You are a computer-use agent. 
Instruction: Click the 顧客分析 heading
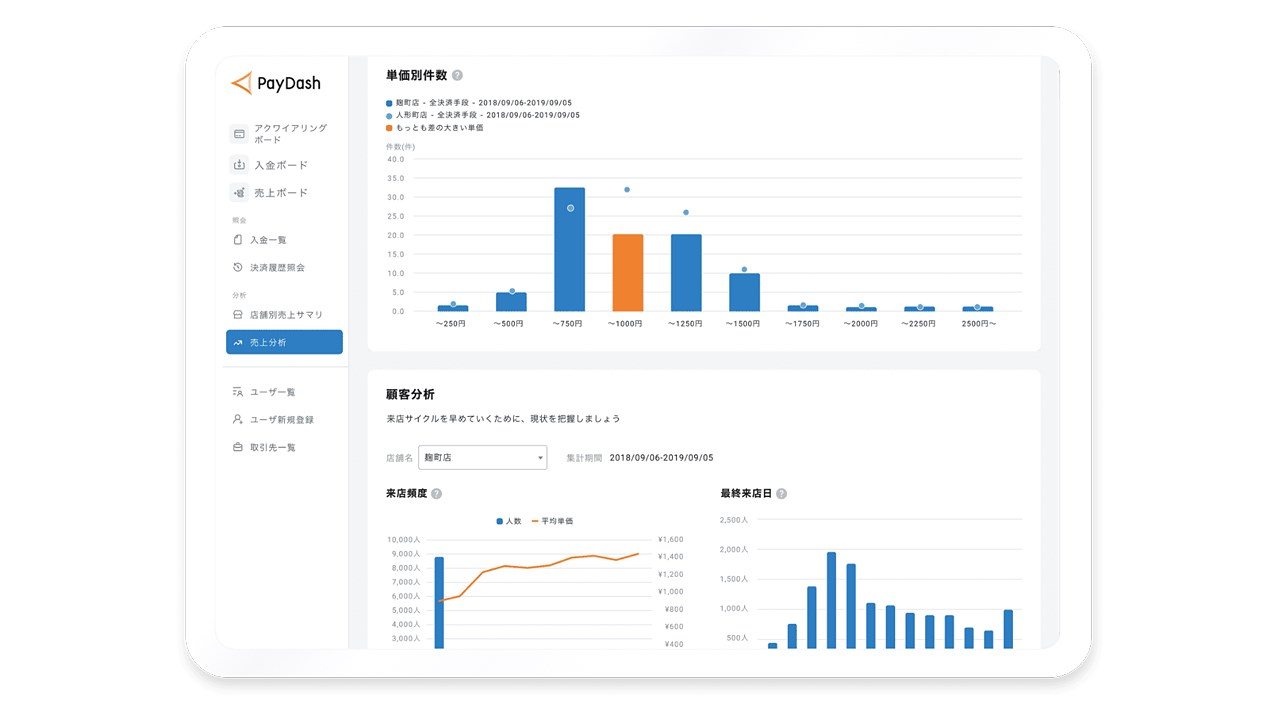click(x=410, y=394)
